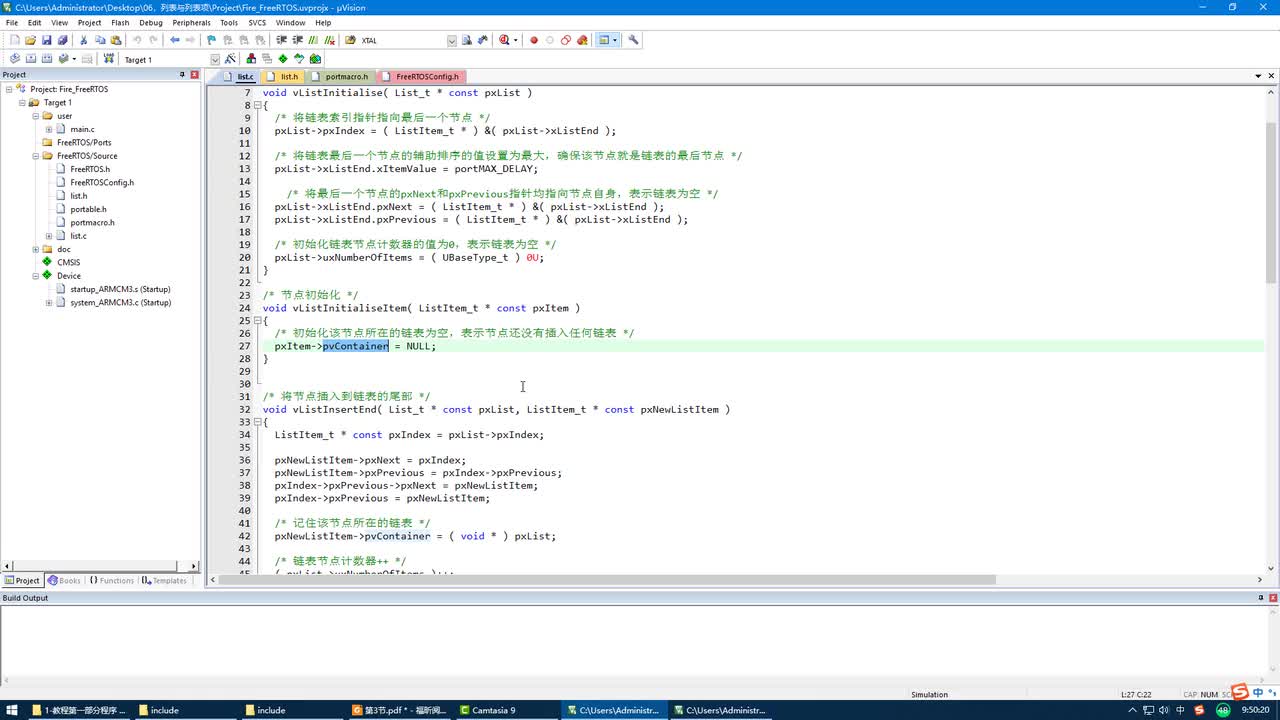This screenshot has height=720, width=1280.
Task: Toggle the window layout button in the toolbar
Action: tap(604, 40)
